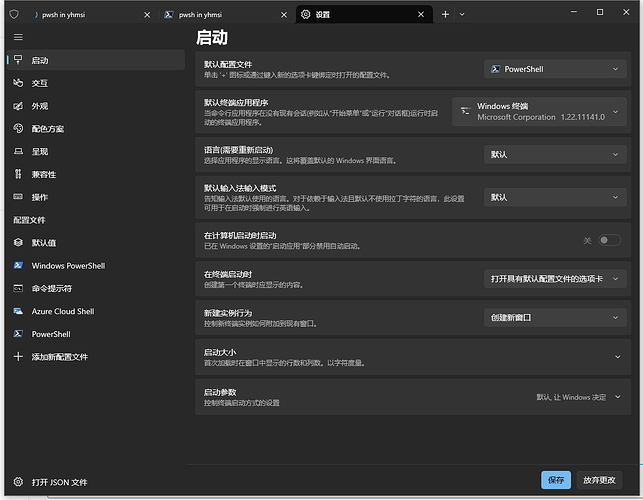The width and height of the screenshot is (643, 500).
Task: Click the shield icon in title bar
Action: pyautogui.click(x=14, y=15)
